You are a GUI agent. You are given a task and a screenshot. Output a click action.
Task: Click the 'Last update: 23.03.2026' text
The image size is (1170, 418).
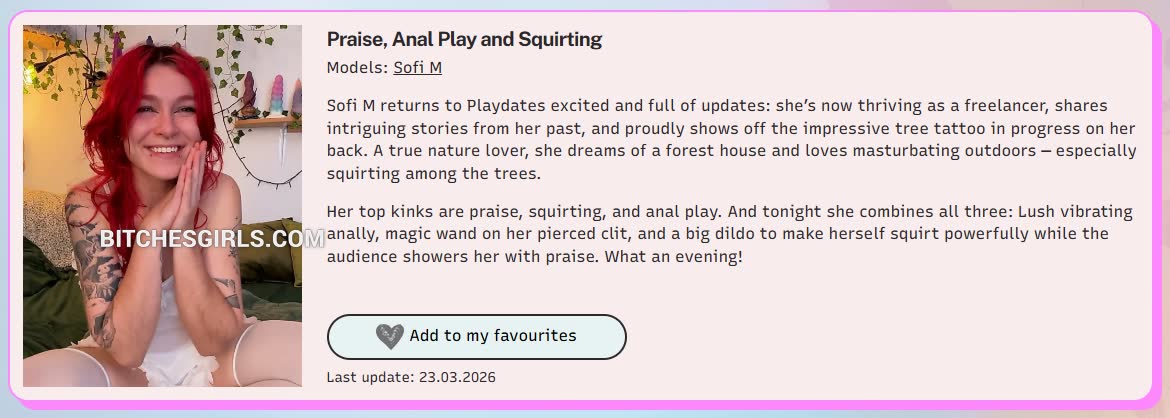pyautogui.click(x=411, y=377)
